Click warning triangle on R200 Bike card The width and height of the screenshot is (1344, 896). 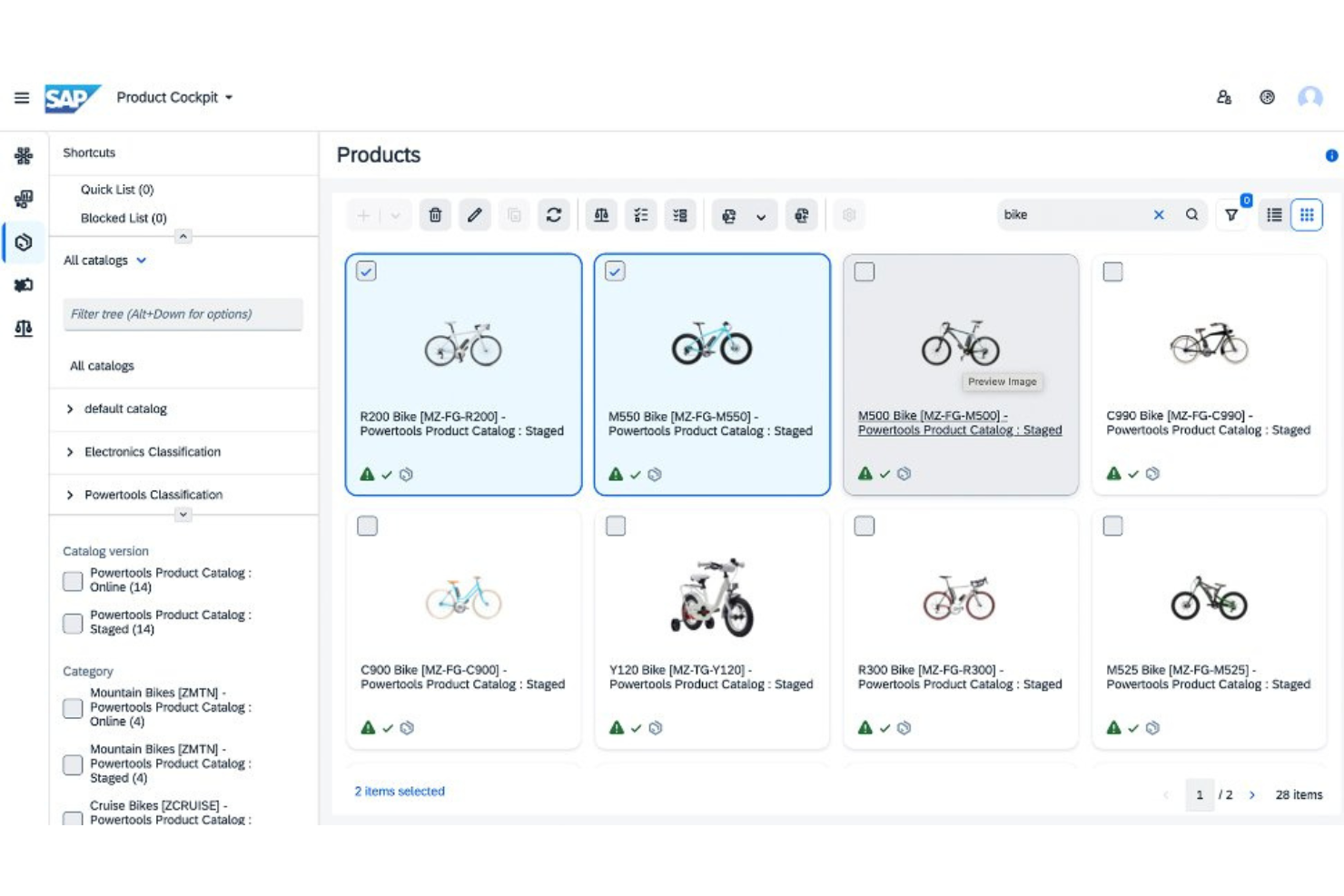click(x=367, y=474)
